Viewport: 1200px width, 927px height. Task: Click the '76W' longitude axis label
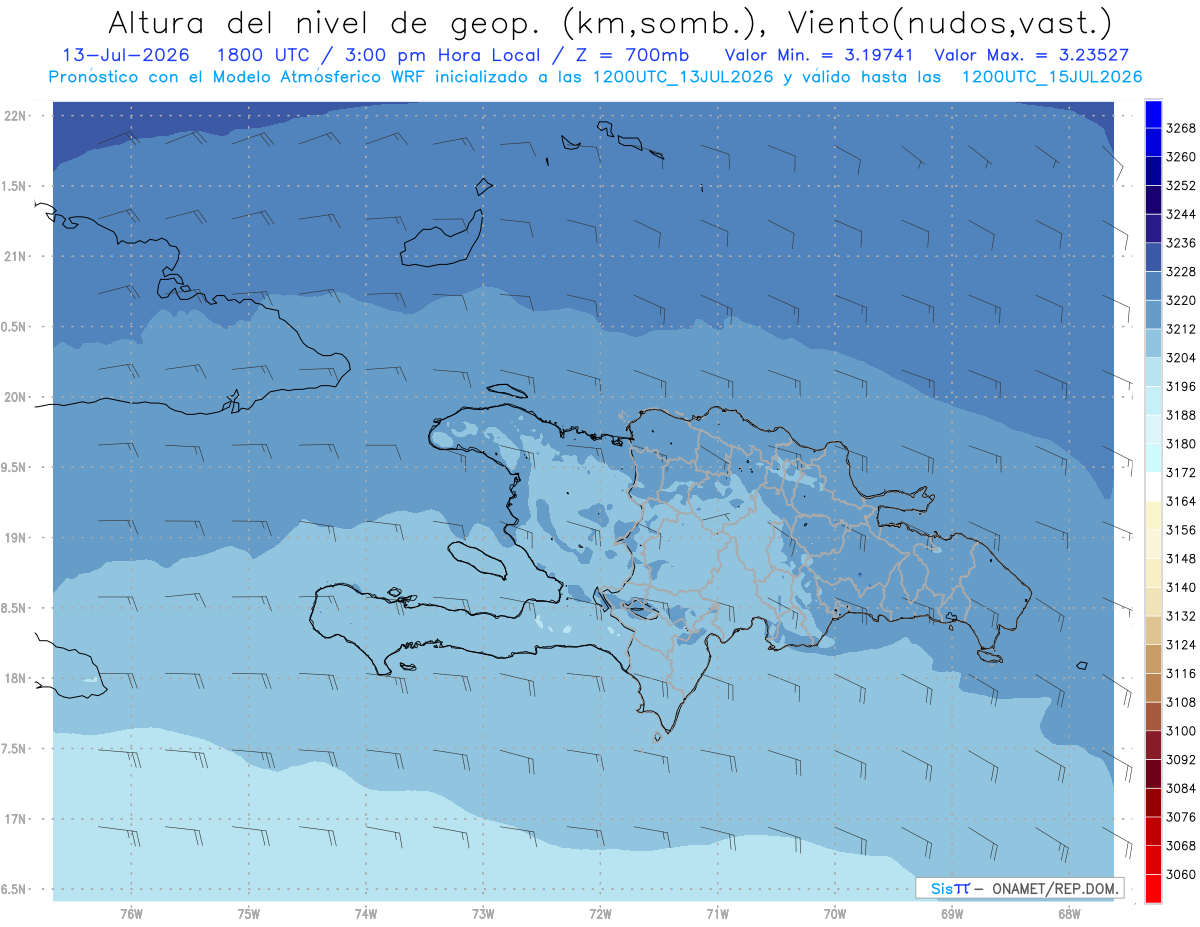click(131, 914)
